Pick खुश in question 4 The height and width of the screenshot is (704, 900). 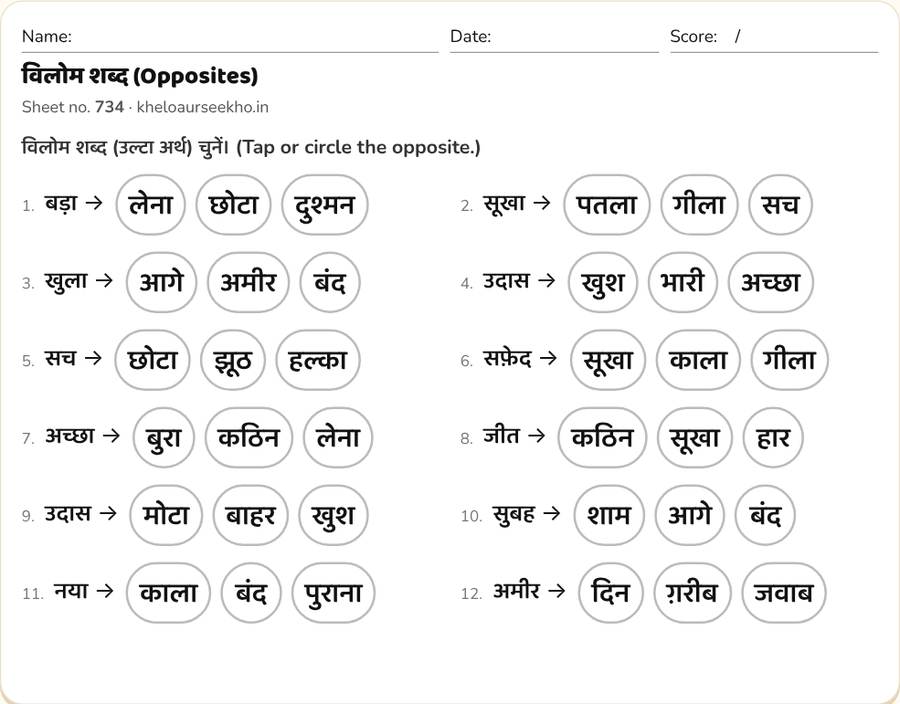tap(603, 282)
